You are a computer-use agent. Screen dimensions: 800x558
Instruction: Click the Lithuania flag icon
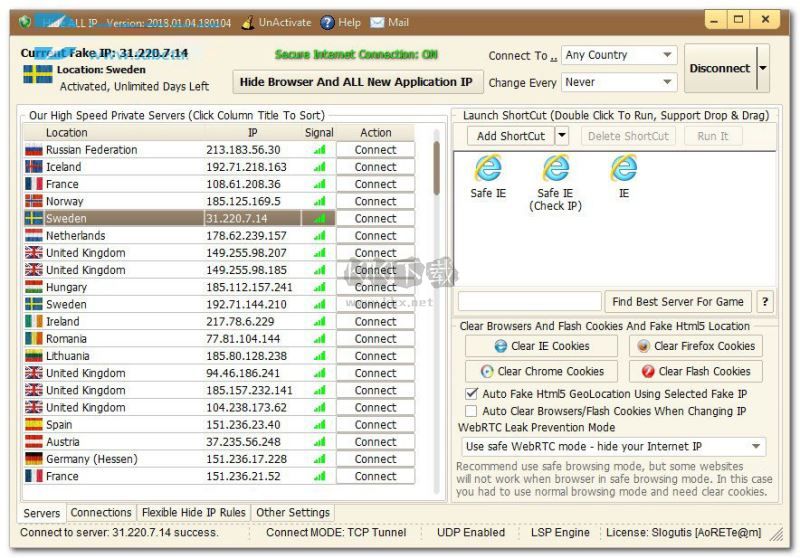pos(34,356)
